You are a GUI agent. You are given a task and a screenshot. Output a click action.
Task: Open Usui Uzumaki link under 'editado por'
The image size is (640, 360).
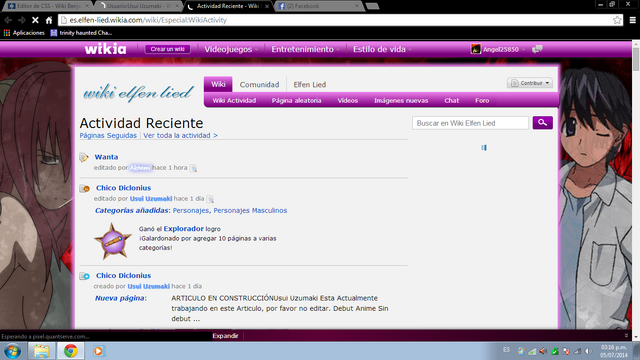pyautogui.click(x=151, y=199)
